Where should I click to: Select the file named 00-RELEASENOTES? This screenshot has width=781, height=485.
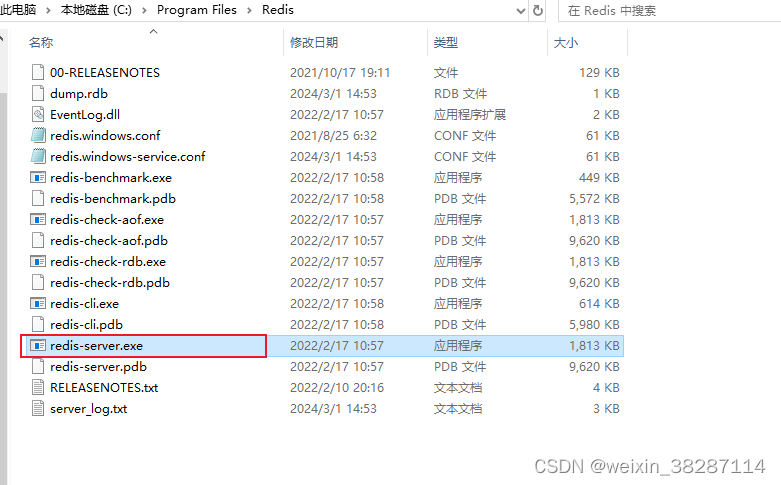(x=105, y=73)
